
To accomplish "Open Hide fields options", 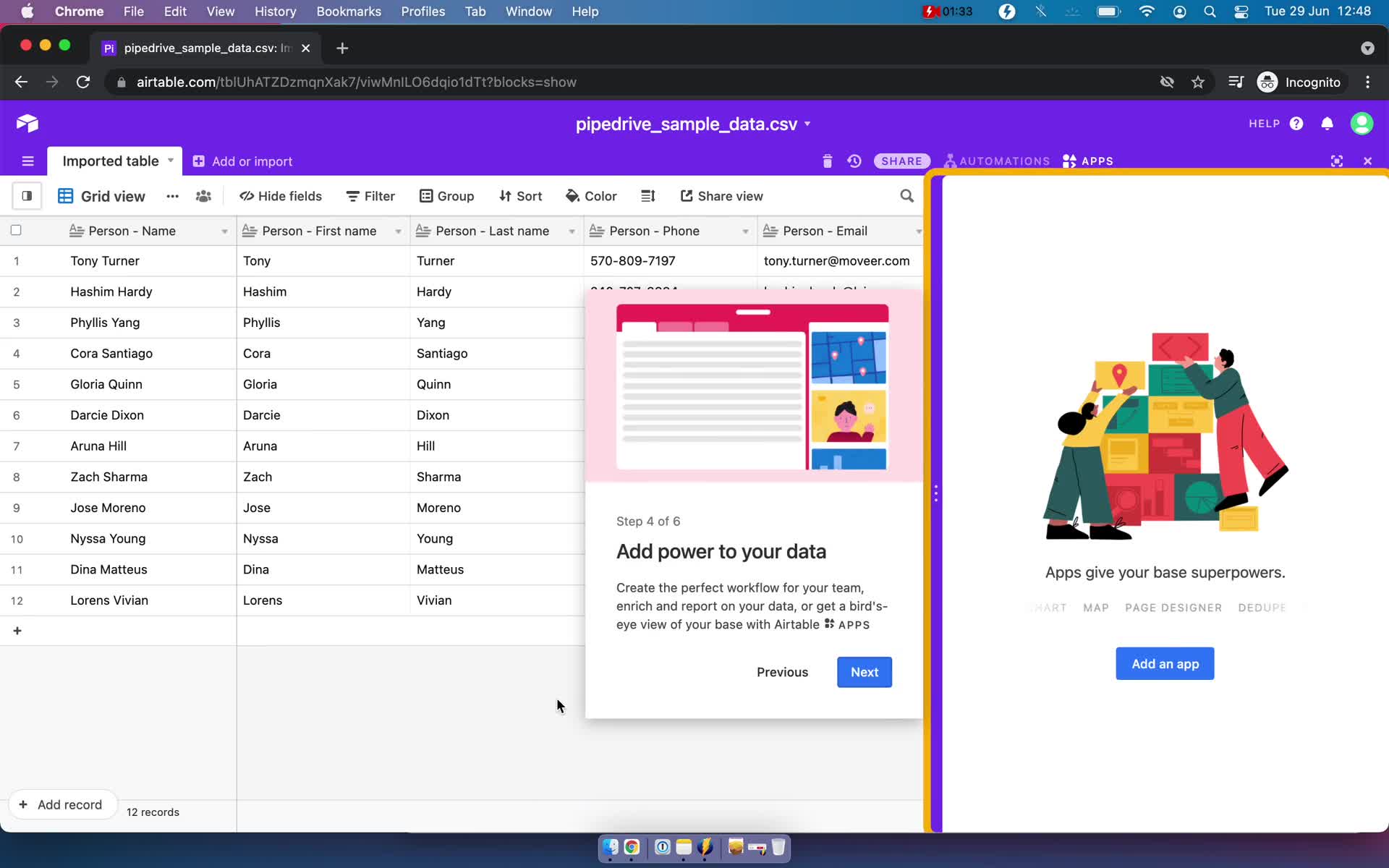I will point(281,196).
